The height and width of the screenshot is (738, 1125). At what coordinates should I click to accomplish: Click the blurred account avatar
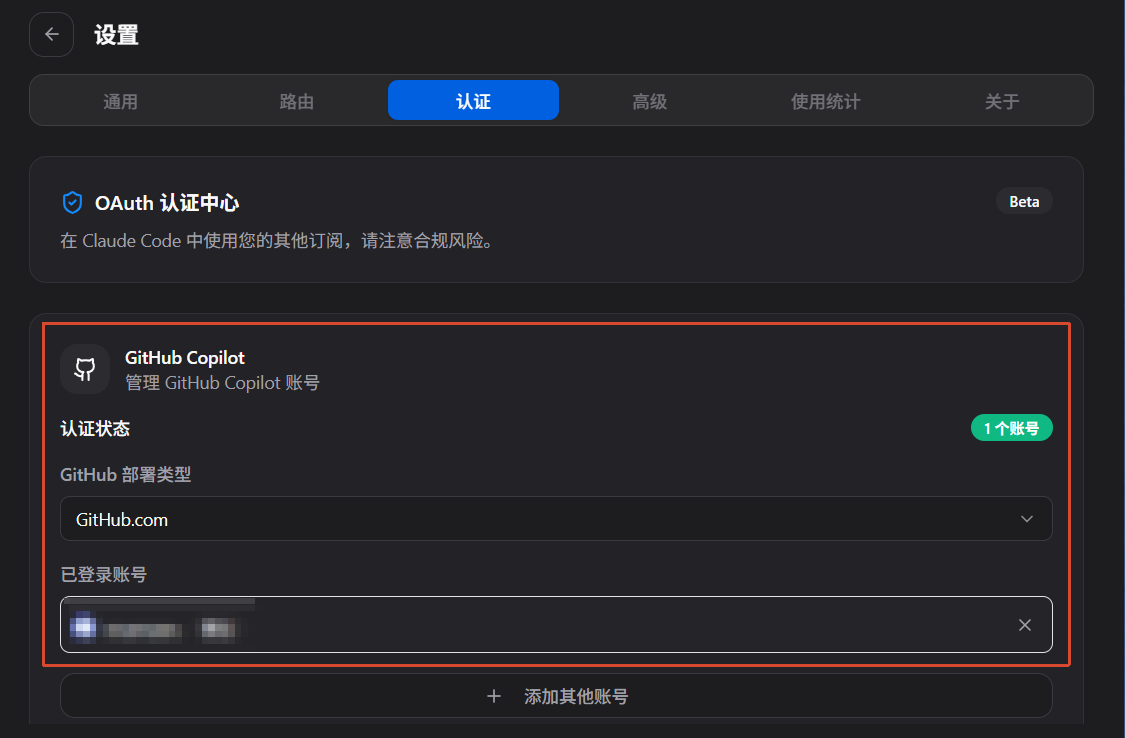pyautogui.click(x=83, y=627)
